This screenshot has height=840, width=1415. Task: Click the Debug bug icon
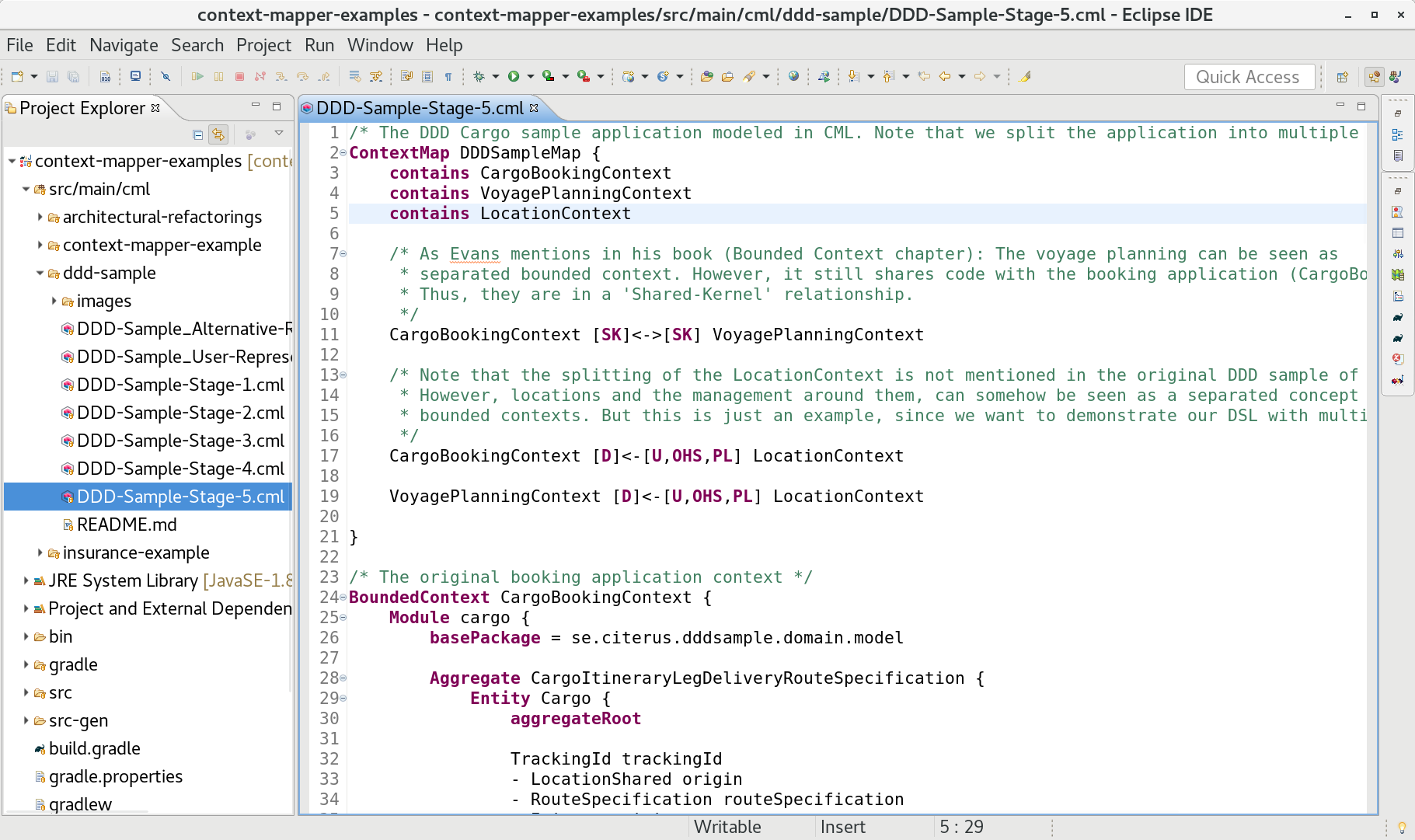pyautogui.click(x=479, y=76)
